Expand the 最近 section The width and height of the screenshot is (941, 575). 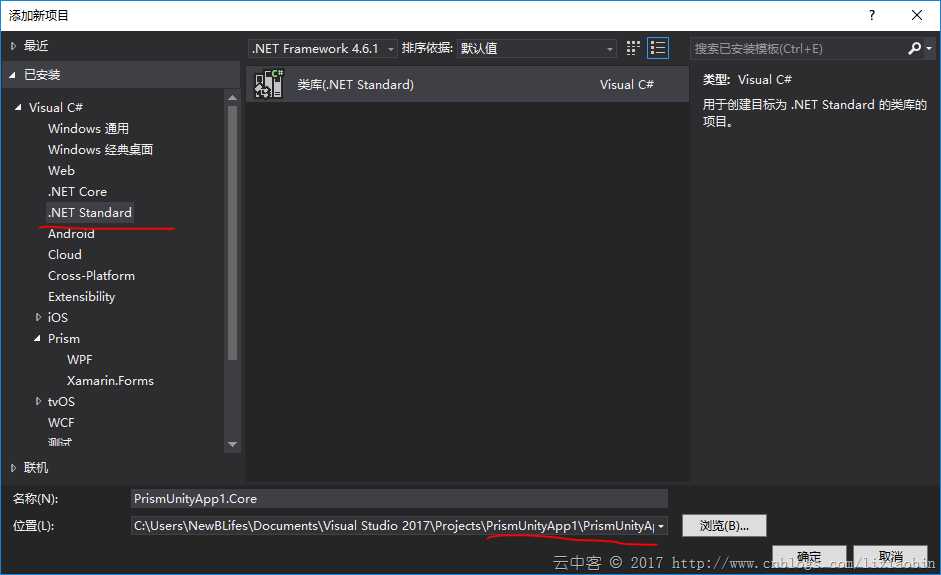13,46
